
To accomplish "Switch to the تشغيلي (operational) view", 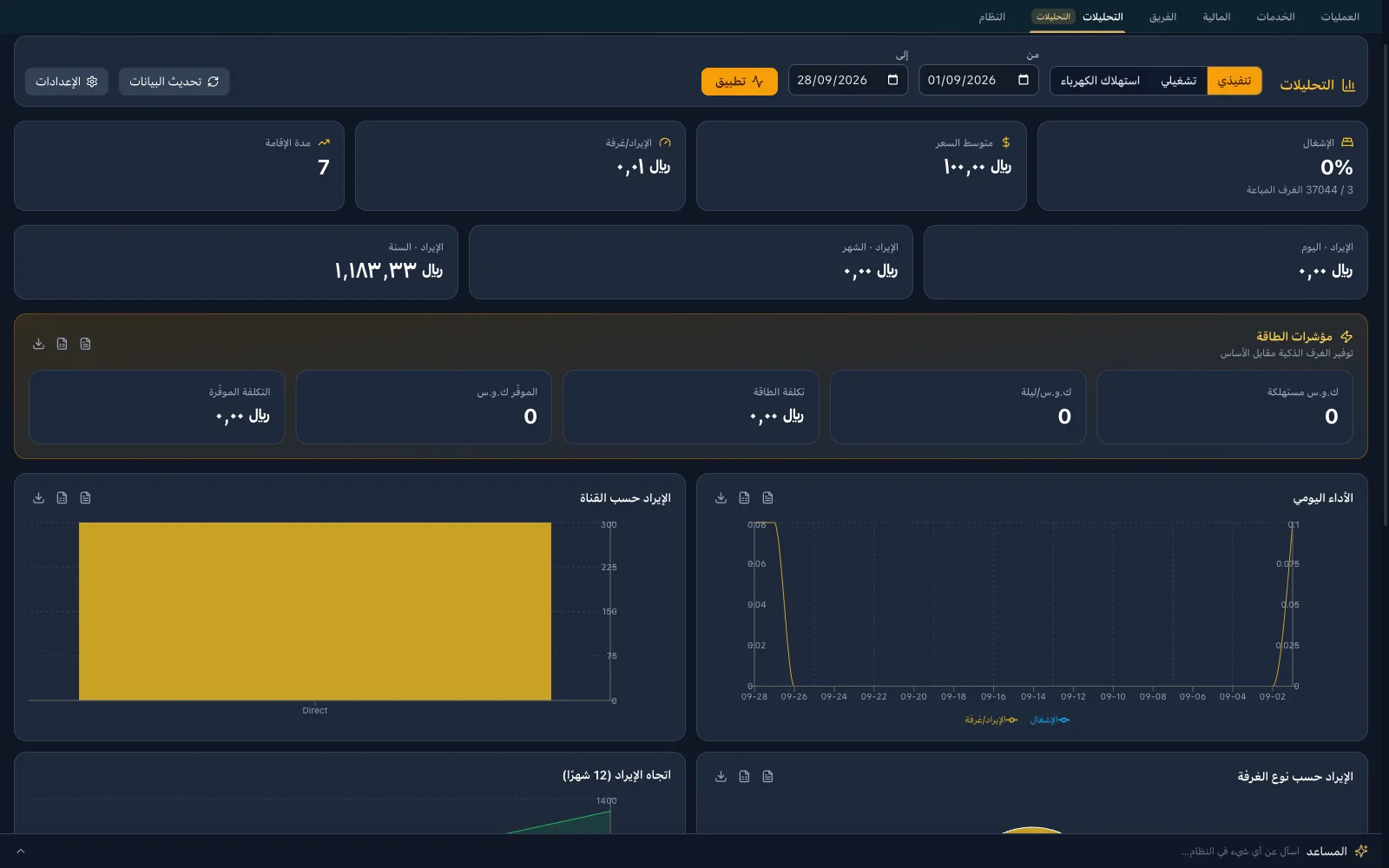I will pos(1179,81).
